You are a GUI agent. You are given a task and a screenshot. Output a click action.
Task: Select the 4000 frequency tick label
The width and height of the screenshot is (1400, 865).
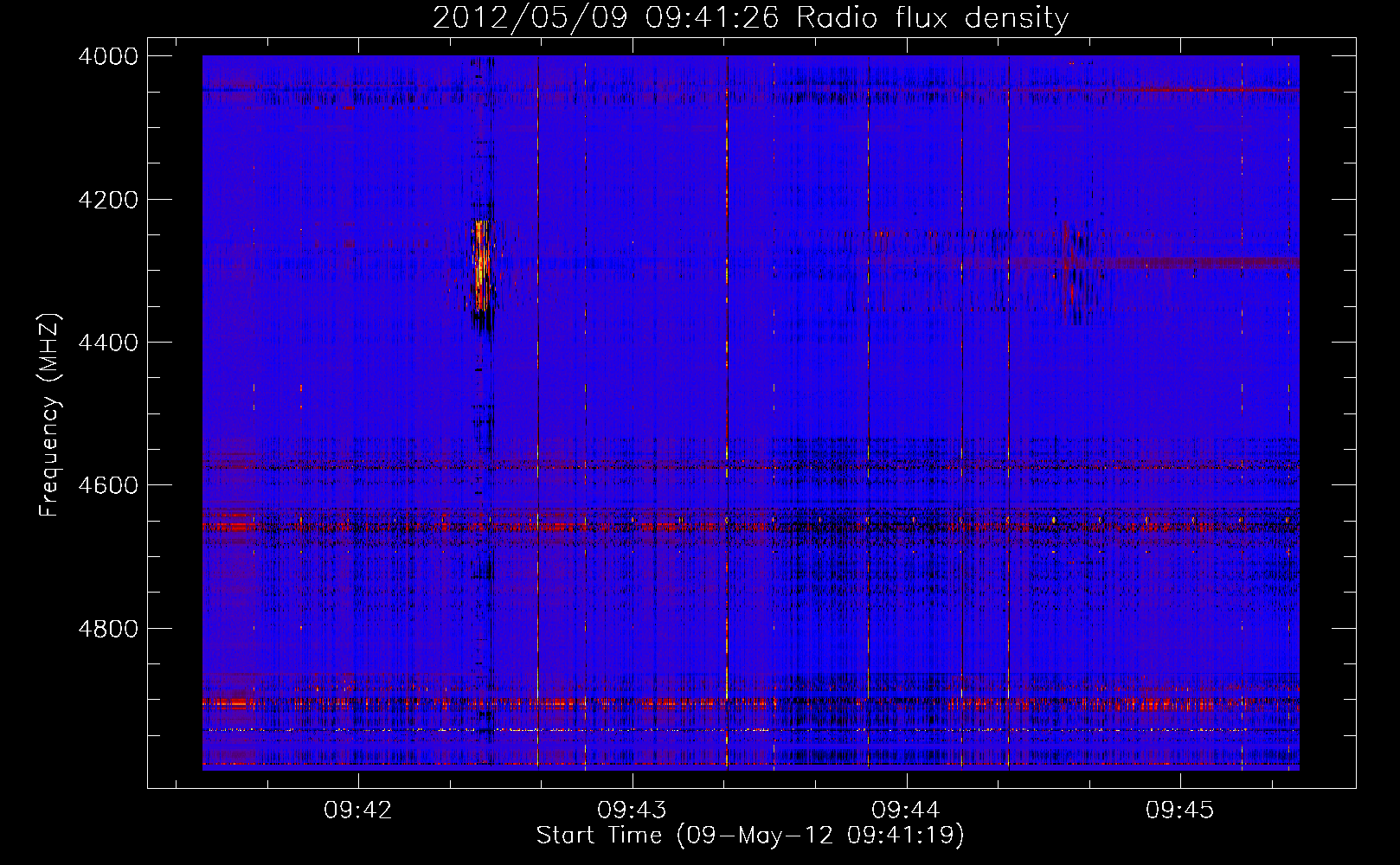(x=108, y=56)
